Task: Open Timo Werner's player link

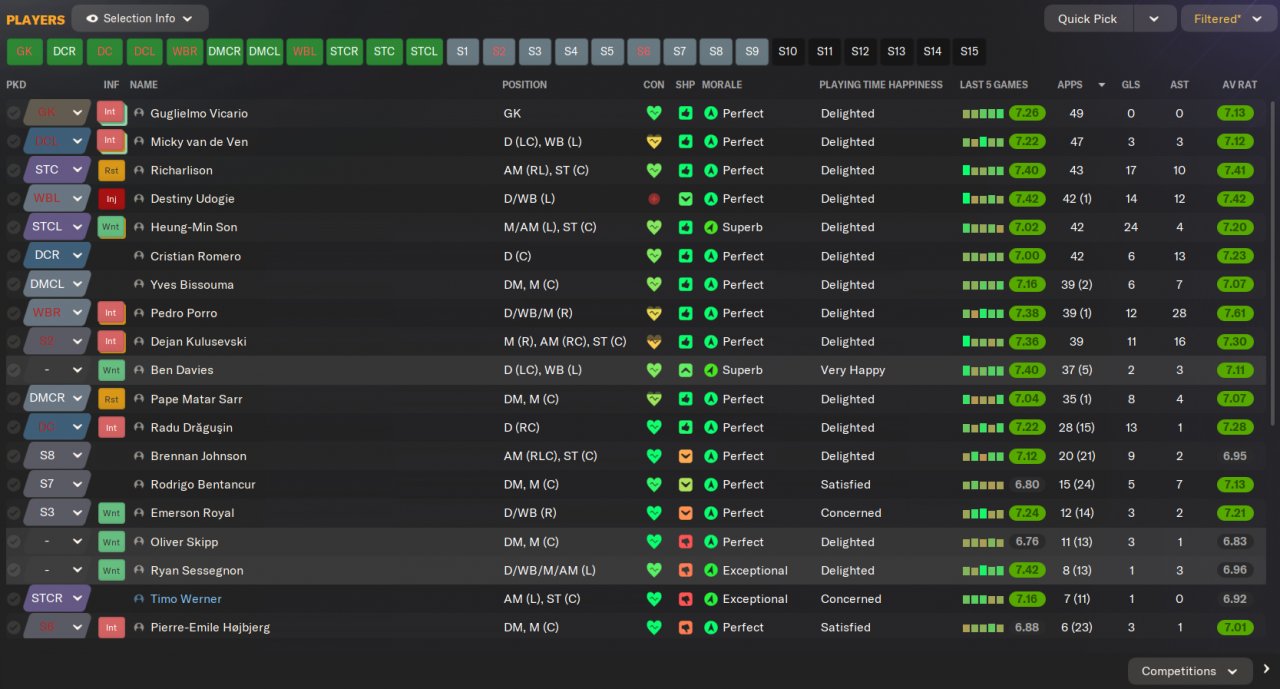Action: tap(186, 599)
